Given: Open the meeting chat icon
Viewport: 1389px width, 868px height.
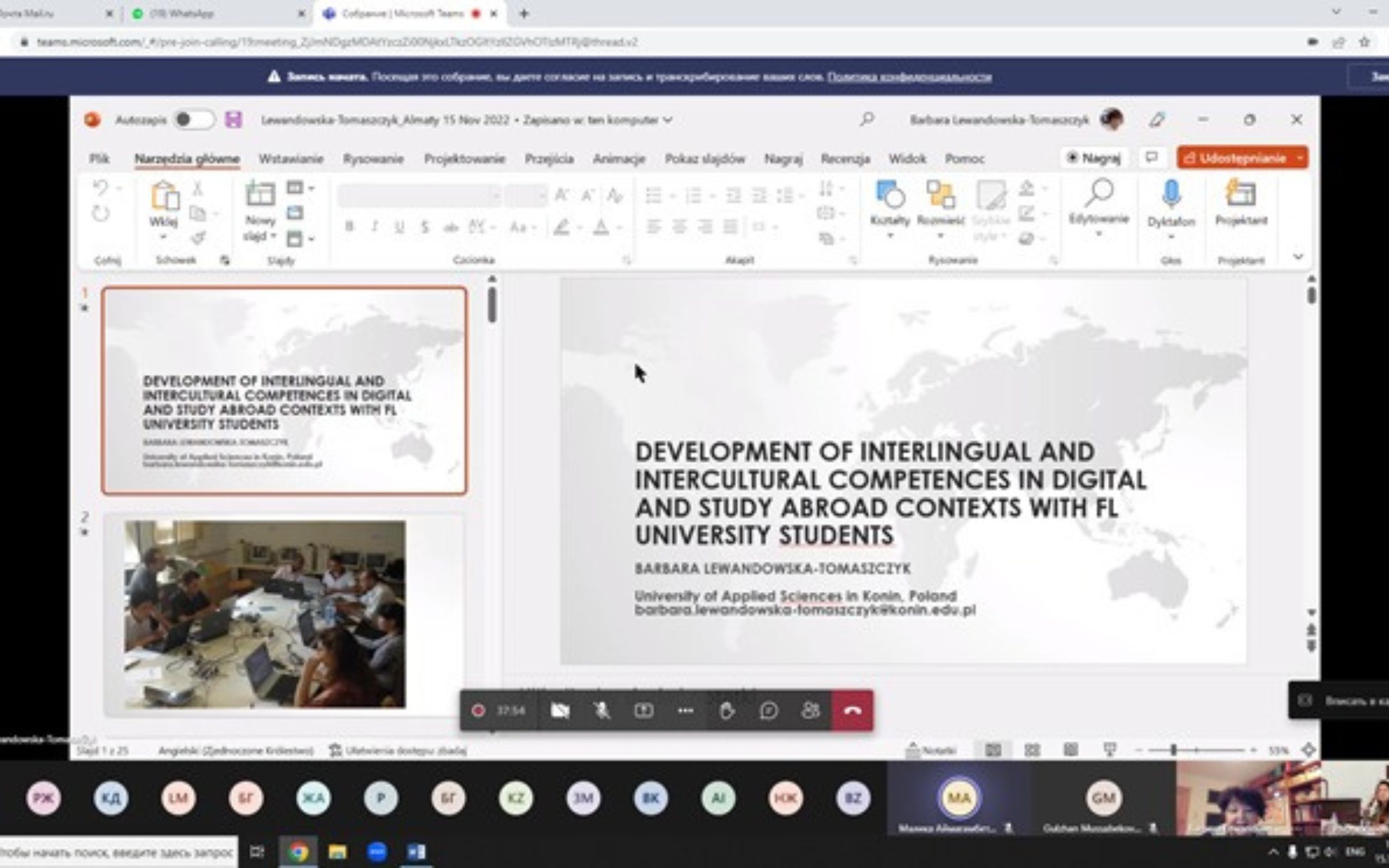Looking at the screenshot, I should [x=768, y=711].
